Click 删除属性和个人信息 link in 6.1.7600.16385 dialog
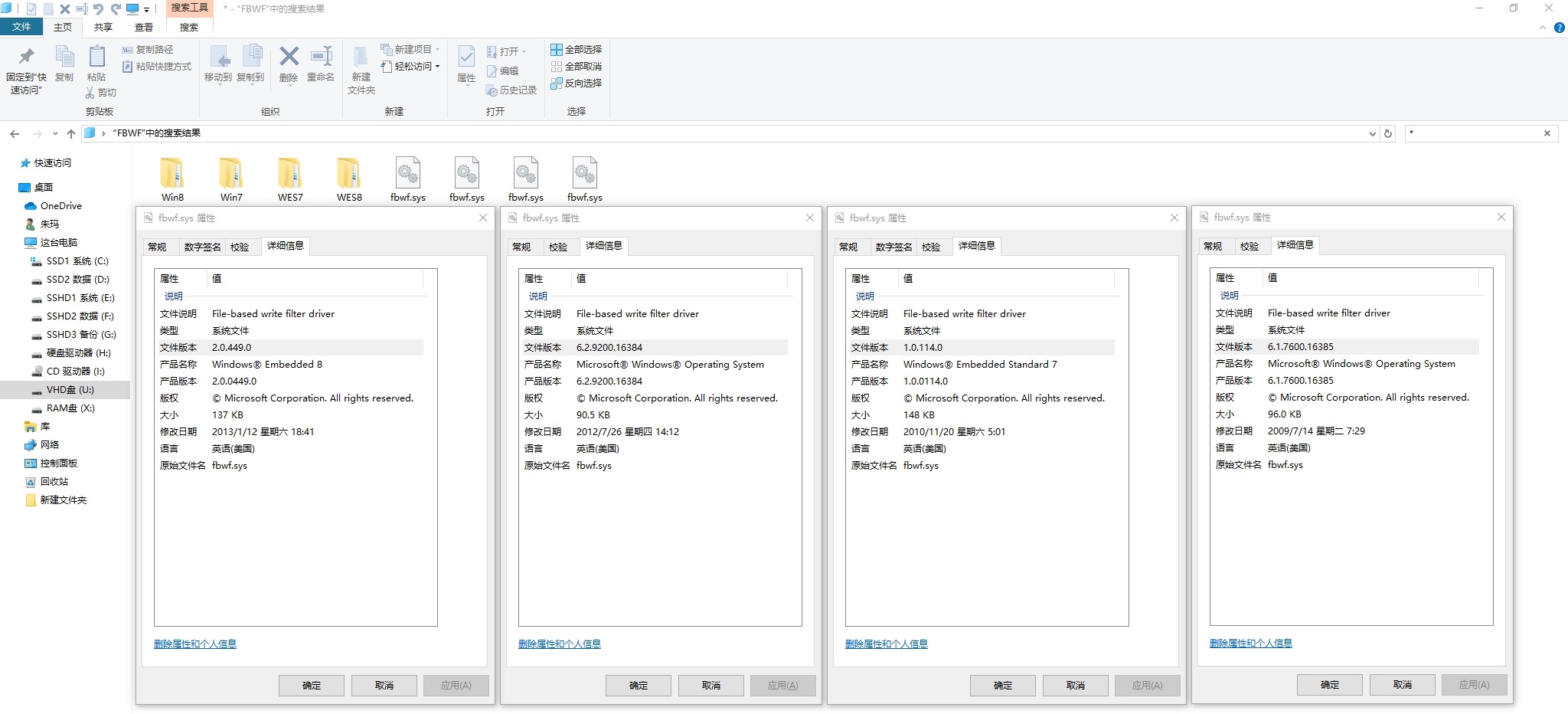Screen dimensions: 1568x714 point(1251,644)
